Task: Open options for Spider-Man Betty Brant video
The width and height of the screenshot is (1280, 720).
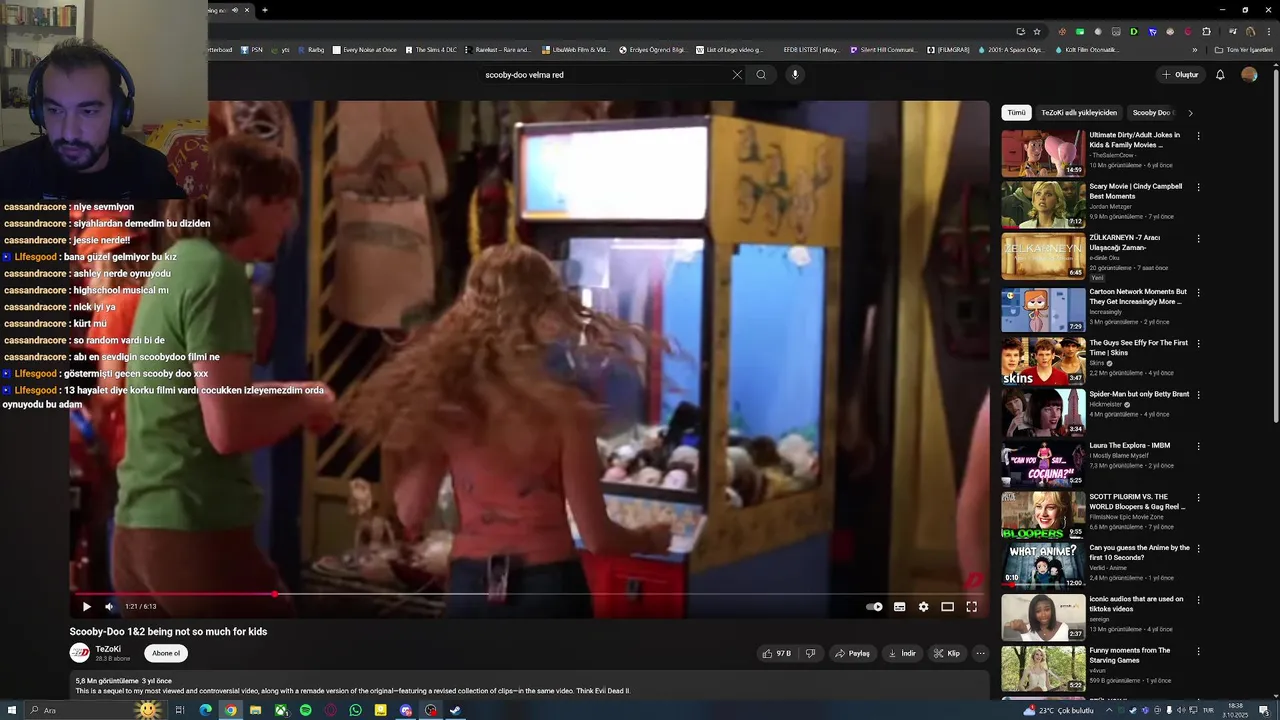Action: (x=1198, y=394)
